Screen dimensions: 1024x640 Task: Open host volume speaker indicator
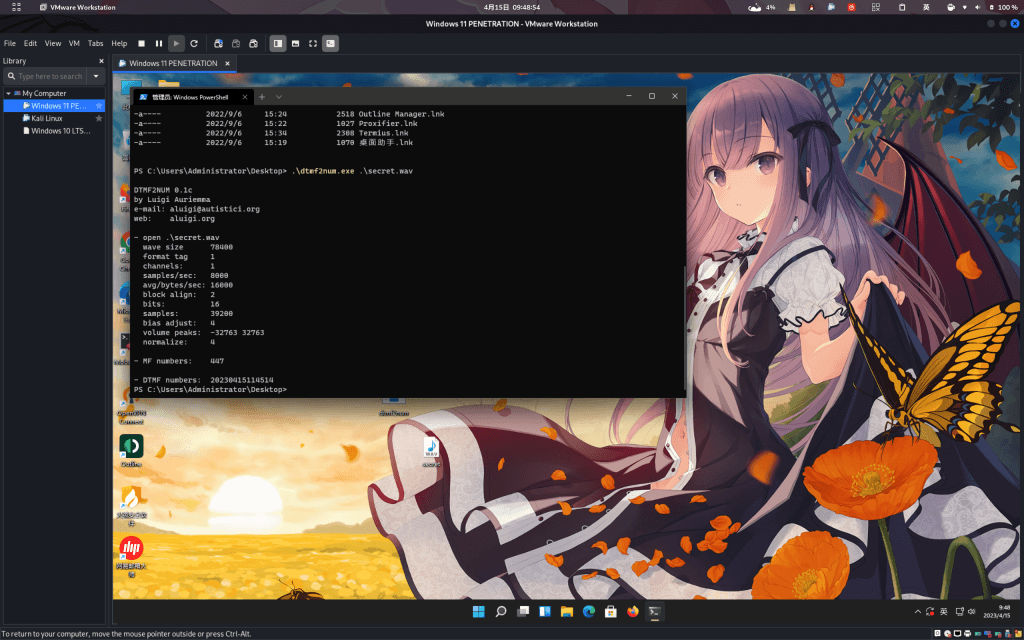click(978, 7)
